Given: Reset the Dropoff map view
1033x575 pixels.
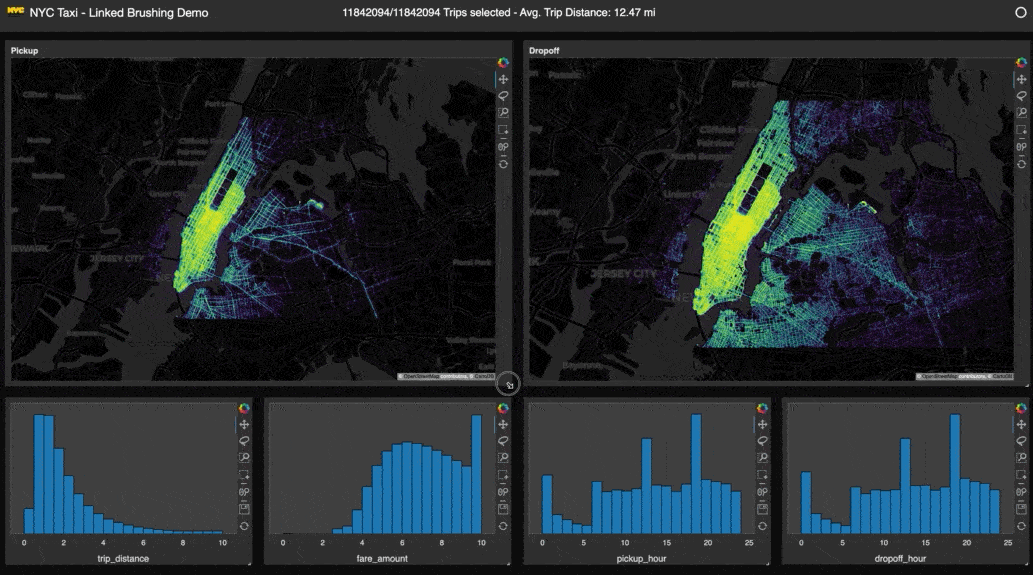Looking at the screenshot, I should (x=1021, y=163).
